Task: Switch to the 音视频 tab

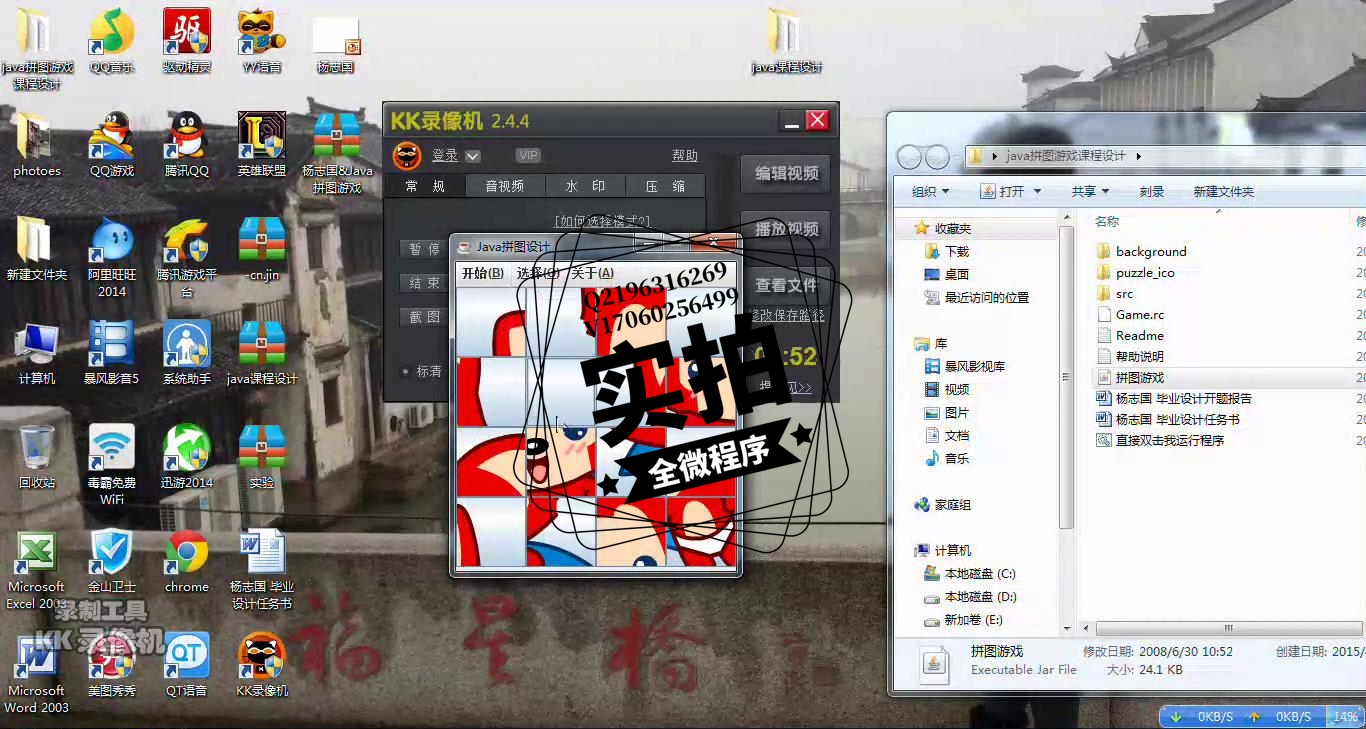Action: tap(505, 186)
